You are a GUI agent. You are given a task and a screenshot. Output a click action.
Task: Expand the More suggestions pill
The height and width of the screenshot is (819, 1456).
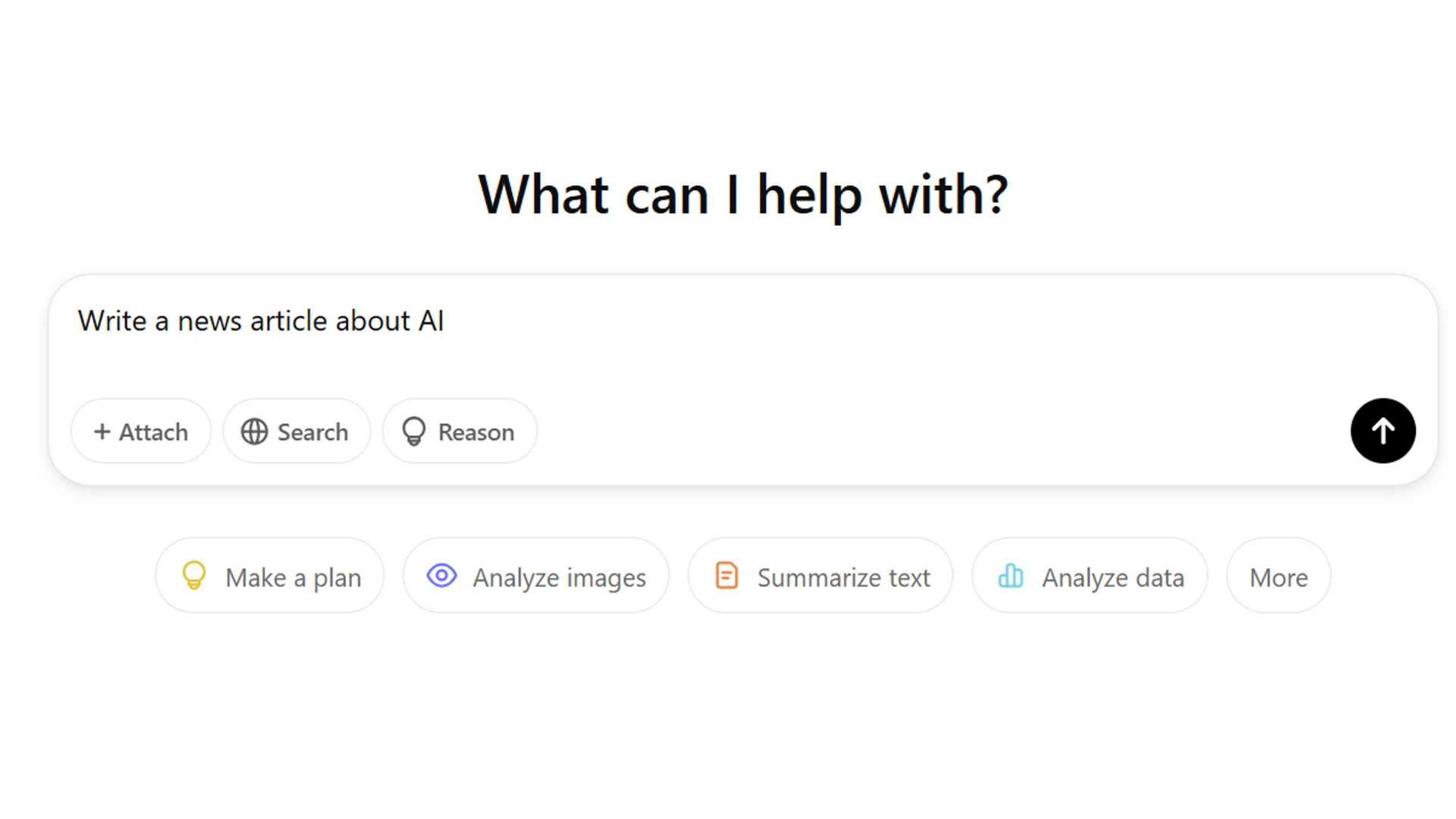click(x=1279, y=578)
